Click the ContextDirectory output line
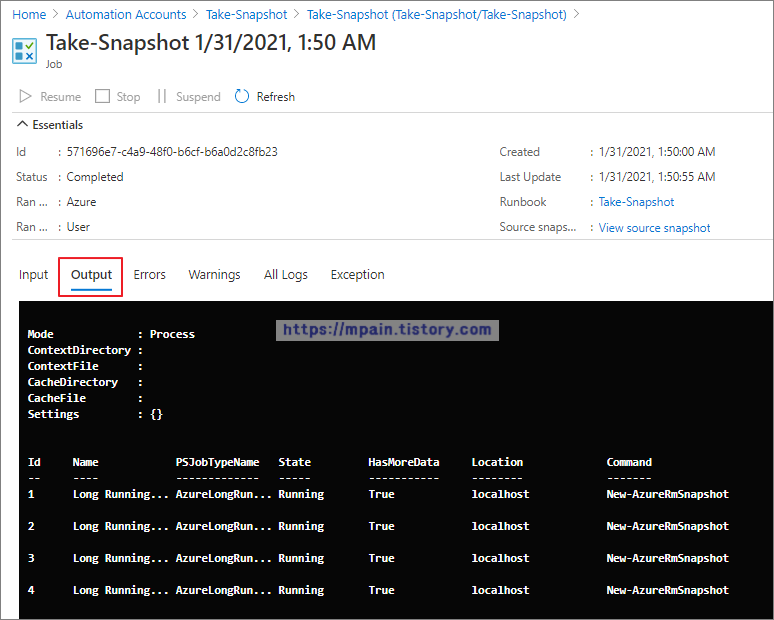The image size is (774, 620). click(x=85, y=350)
